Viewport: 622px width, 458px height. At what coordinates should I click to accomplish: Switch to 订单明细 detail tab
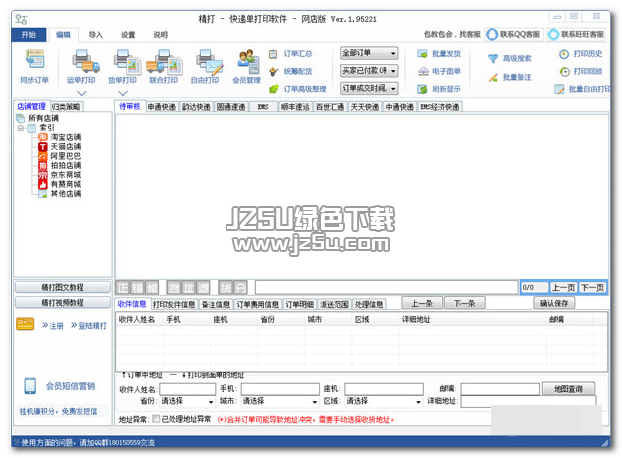pyautogui.click(x=299, y=304)
